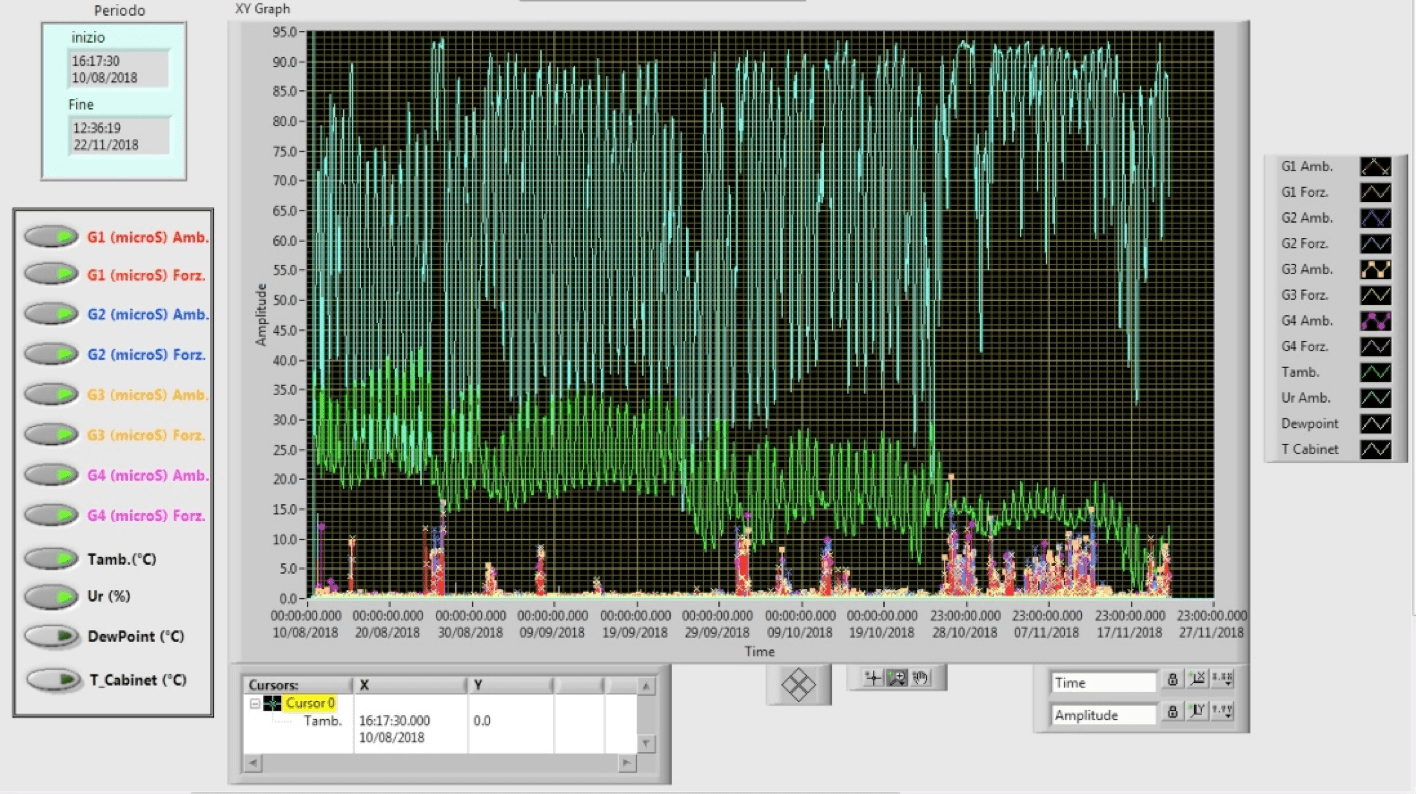This screenshot has width=1416, height=794.
Task: Click the cursor mover diamond pad
Action: (x=798, y=685)
